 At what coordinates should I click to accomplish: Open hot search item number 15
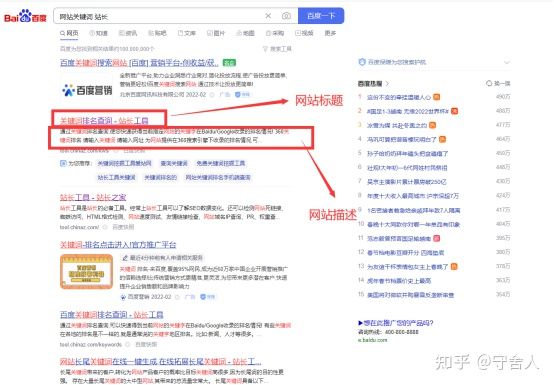coord(411,295)
